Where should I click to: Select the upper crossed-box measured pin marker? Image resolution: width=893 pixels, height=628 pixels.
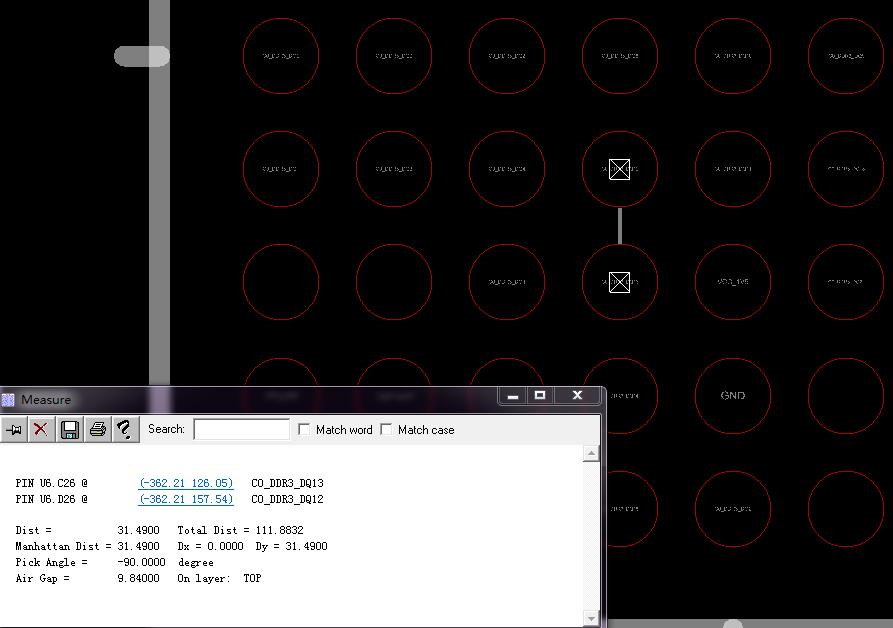coord(620,169)
